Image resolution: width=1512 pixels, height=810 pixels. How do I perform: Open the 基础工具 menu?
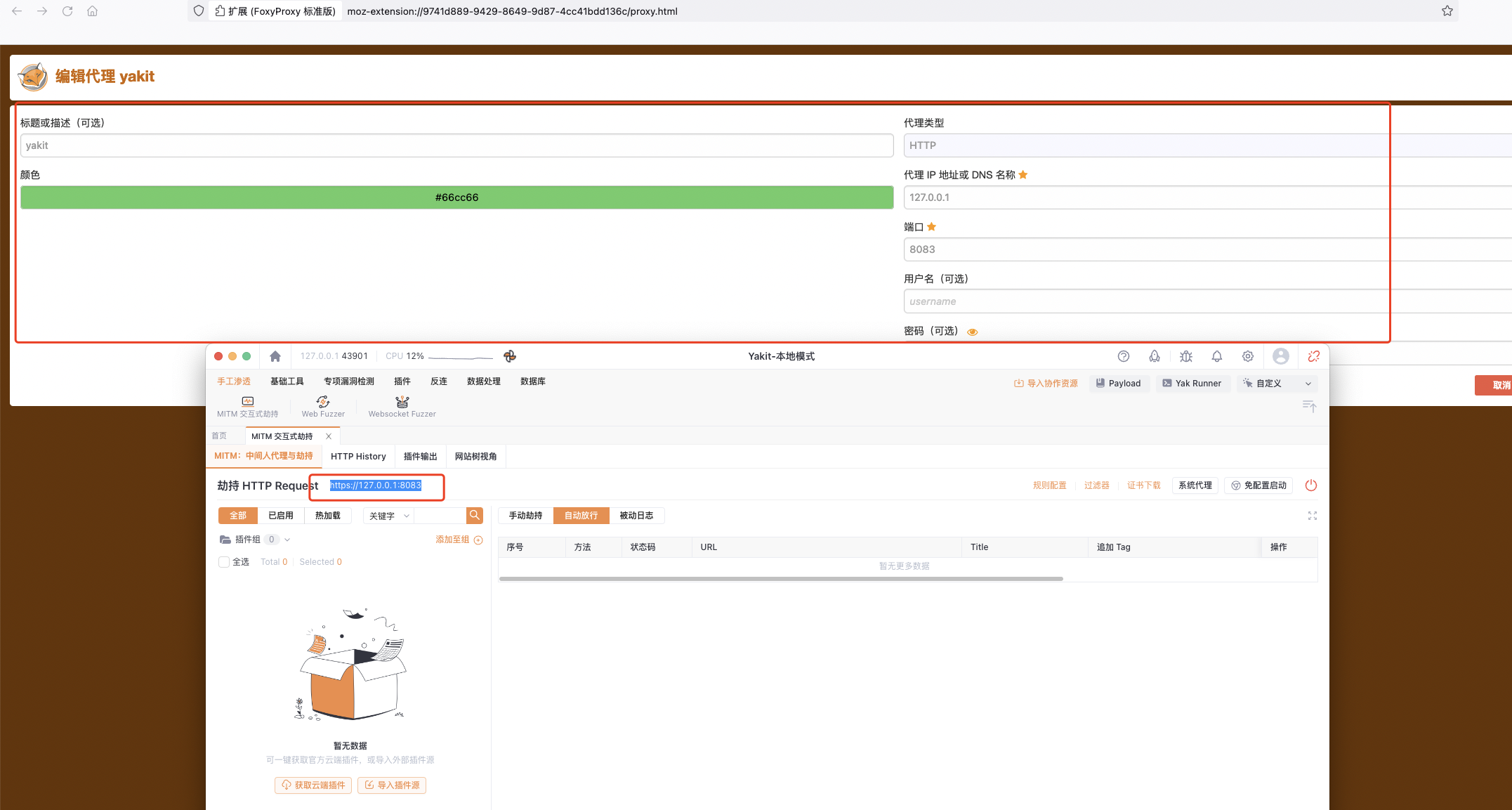[287, 381]
